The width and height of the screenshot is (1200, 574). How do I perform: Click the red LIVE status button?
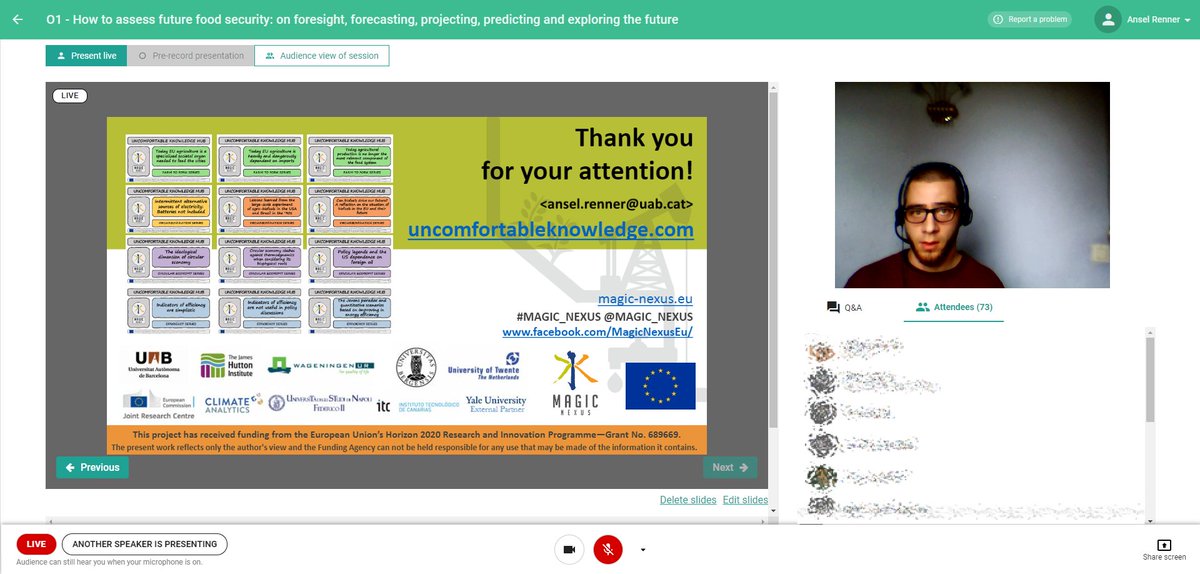(x=36, y=544)
